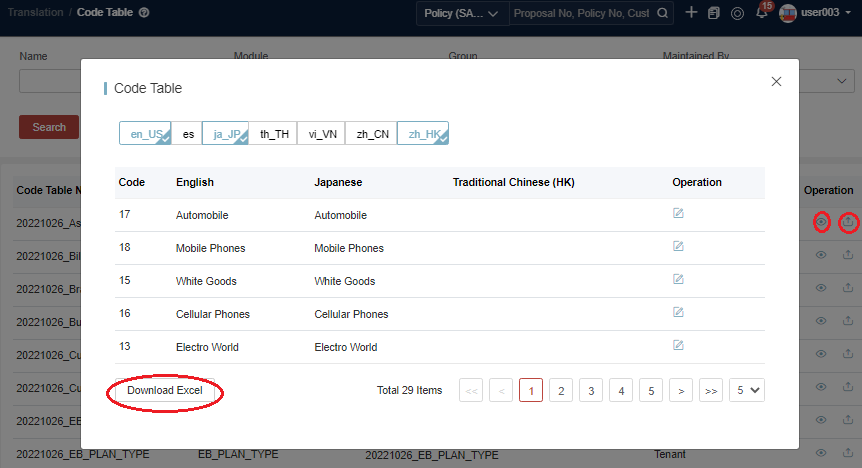Click the Proposal No search field

580,13
